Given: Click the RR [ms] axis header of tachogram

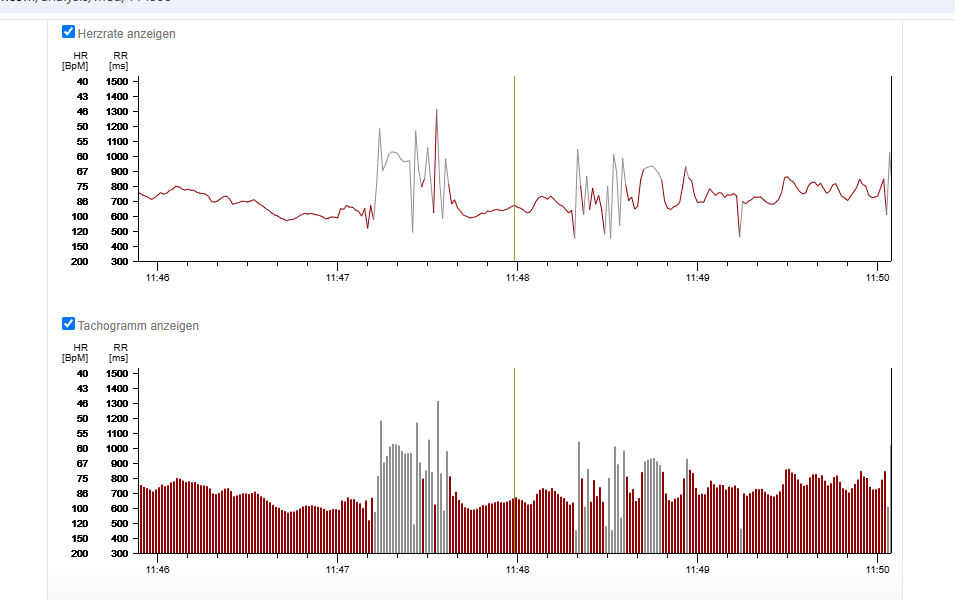Looking at the screenshot, I should tap(120, 352).
